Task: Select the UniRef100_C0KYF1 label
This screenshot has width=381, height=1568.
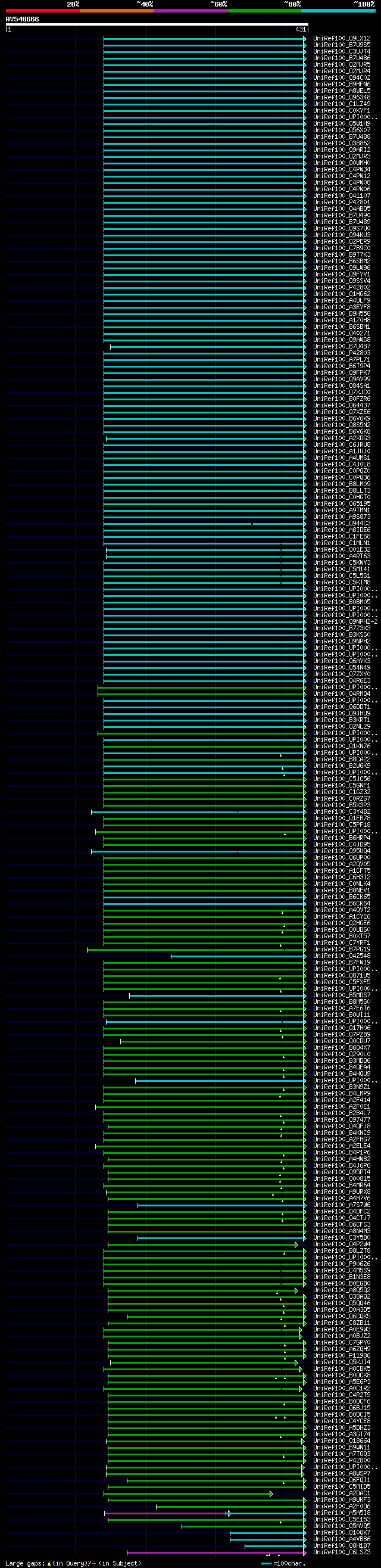Action: [342, 111]
